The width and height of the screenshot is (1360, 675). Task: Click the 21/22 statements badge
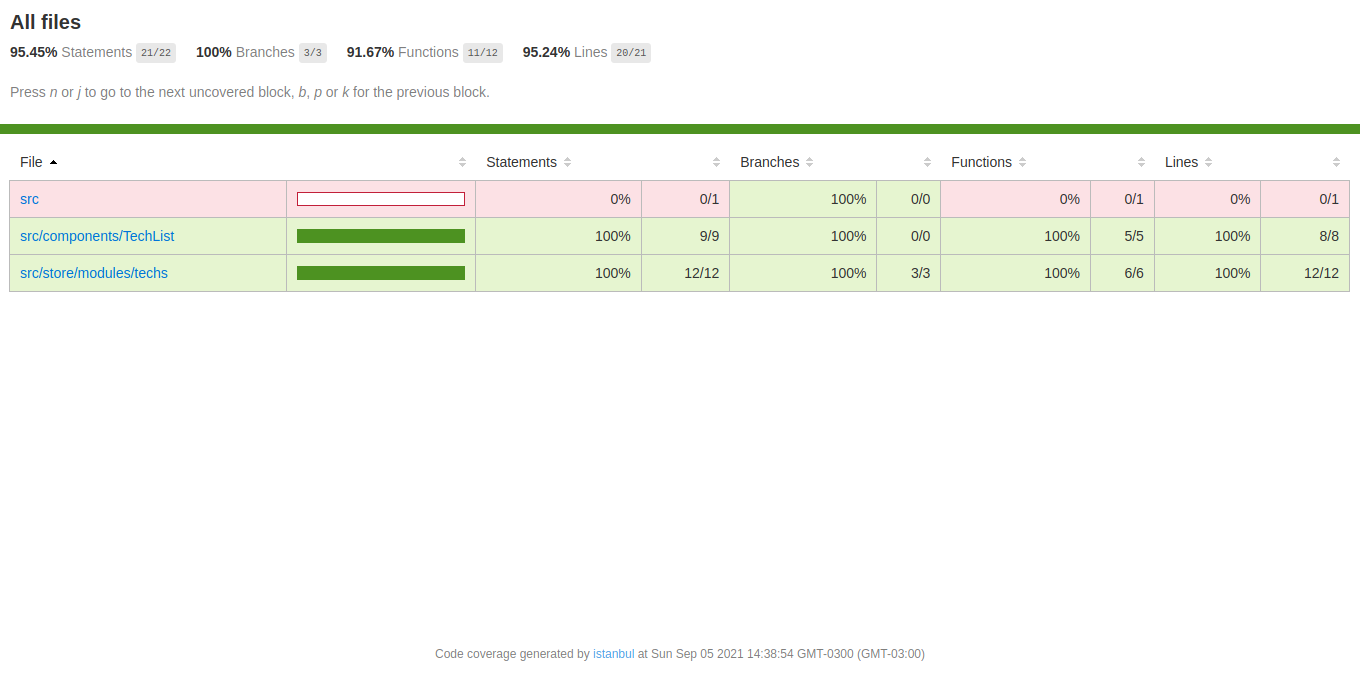156,53
